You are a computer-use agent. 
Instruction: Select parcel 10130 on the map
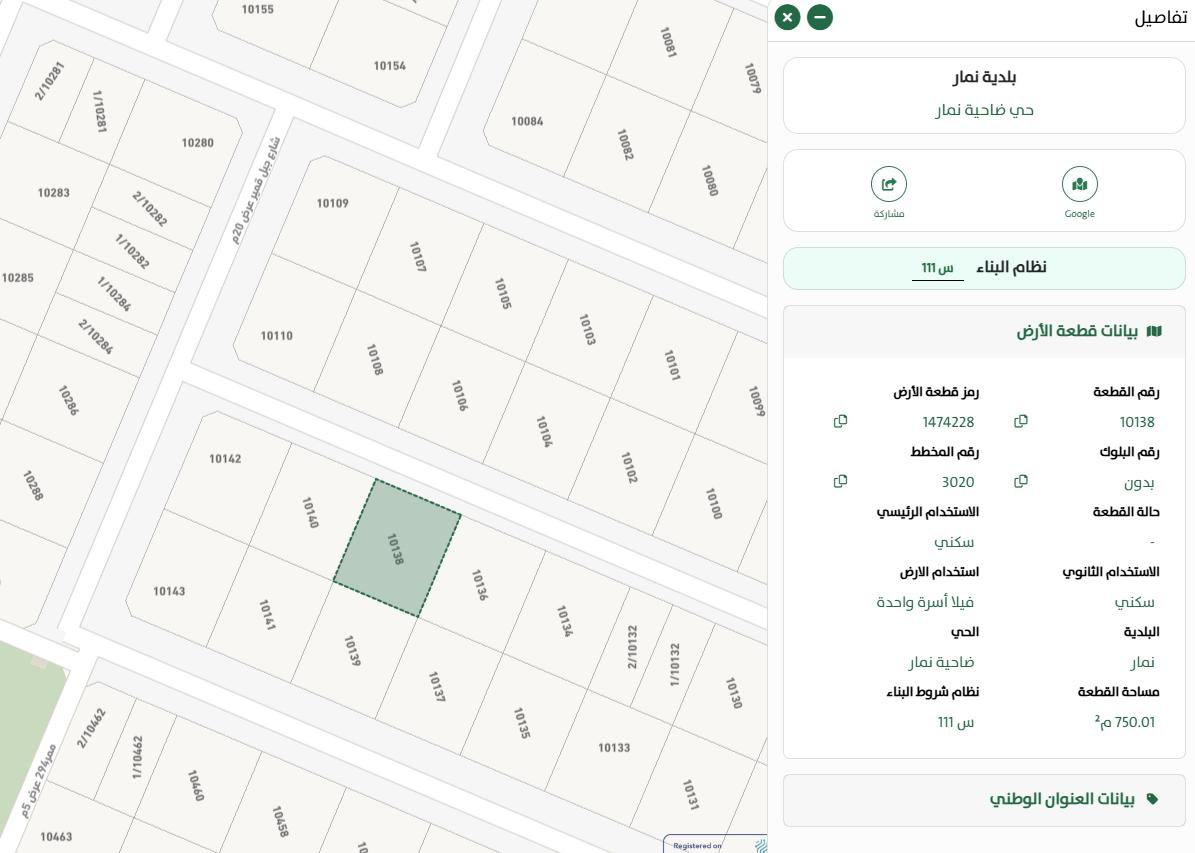click(x=733, y=693)
